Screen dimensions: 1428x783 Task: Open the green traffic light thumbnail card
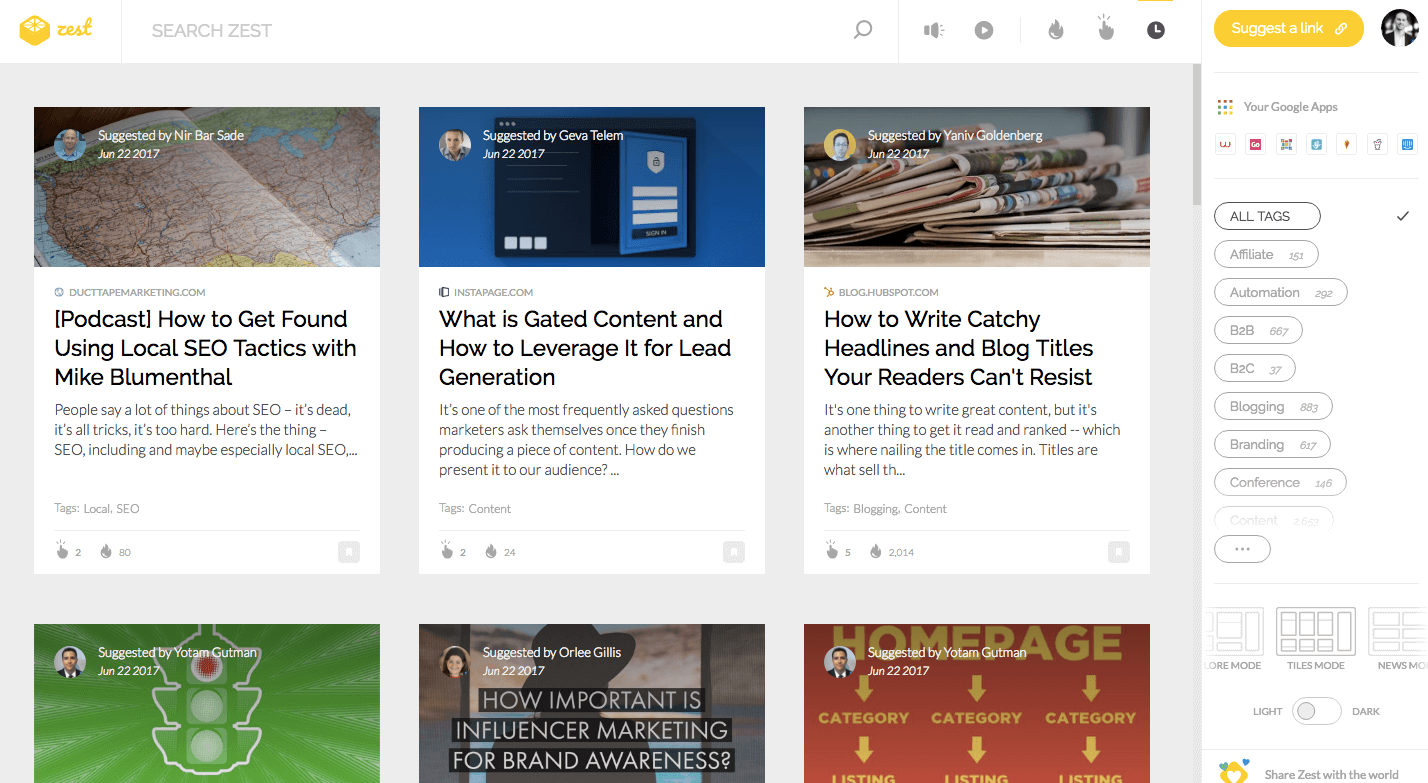coord(207,704)
